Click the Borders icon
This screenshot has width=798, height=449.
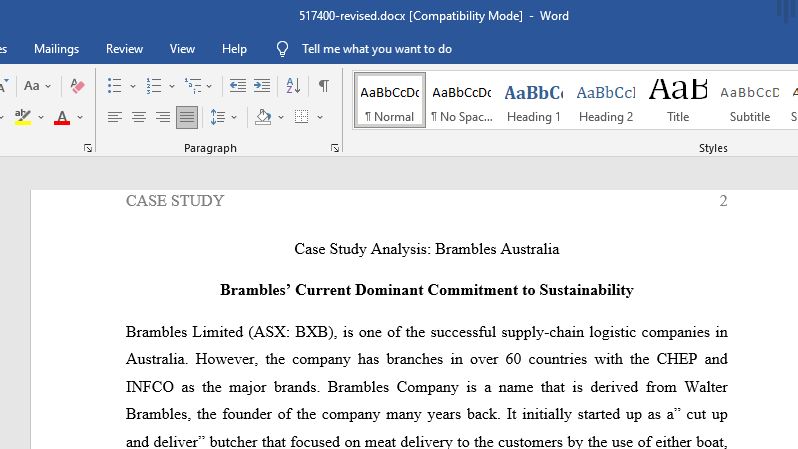coord(302,118)
